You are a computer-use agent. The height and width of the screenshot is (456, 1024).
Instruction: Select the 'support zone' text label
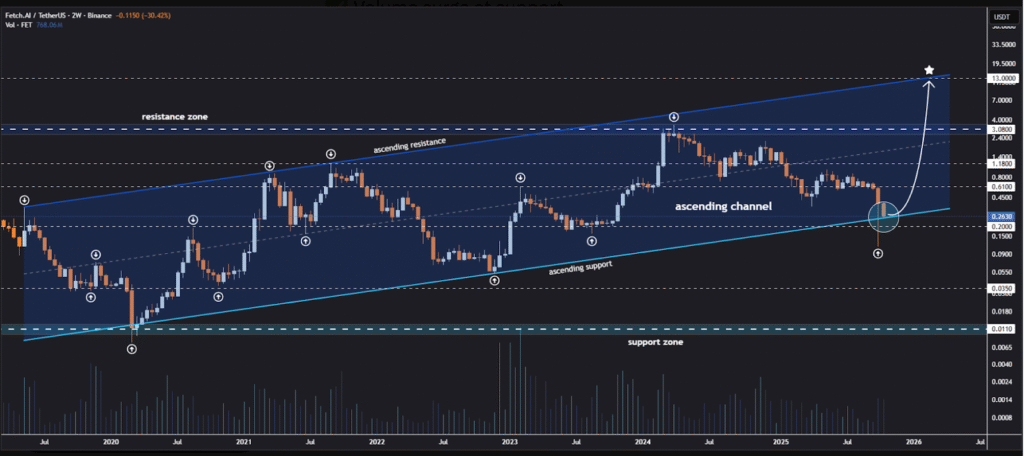click(x=655, y=342)
